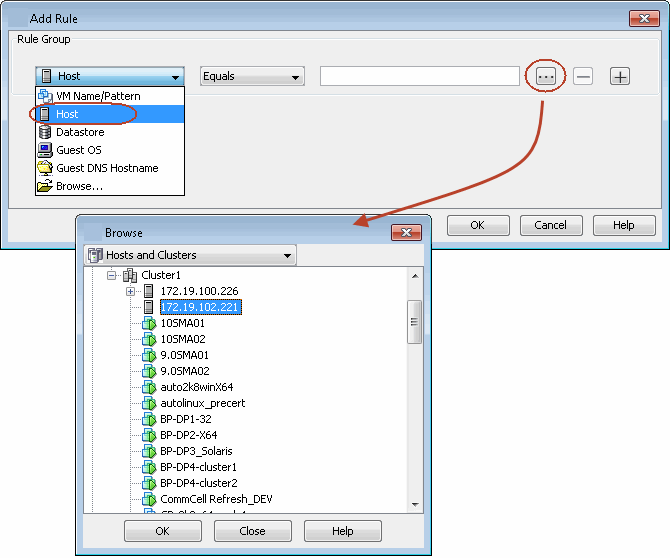Click OK in the Browse dialog
The width and height of the screenshot is (670, 558).
[163, 531]
